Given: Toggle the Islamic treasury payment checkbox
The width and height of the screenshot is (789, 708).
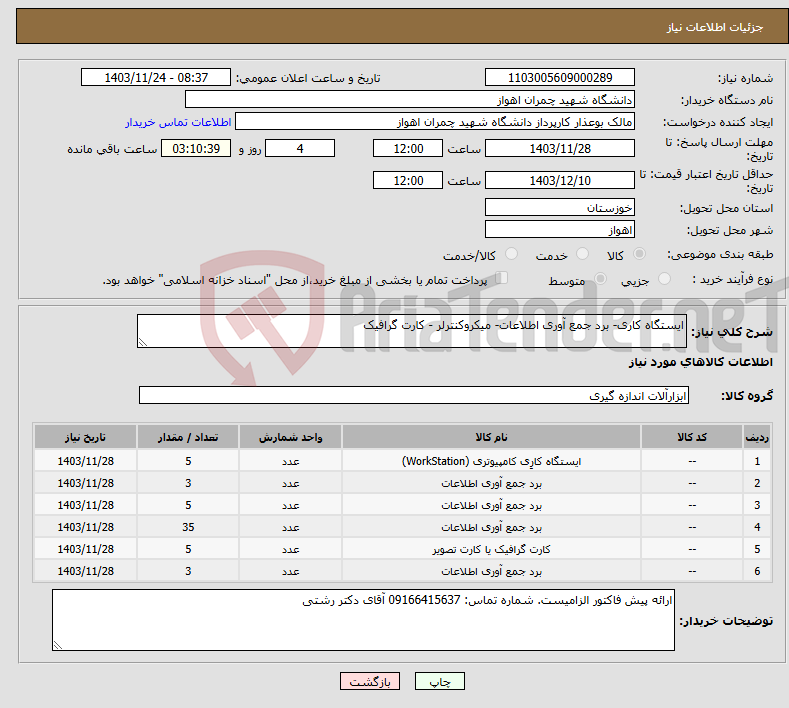Looking at the screenshot, I should 501,278.
